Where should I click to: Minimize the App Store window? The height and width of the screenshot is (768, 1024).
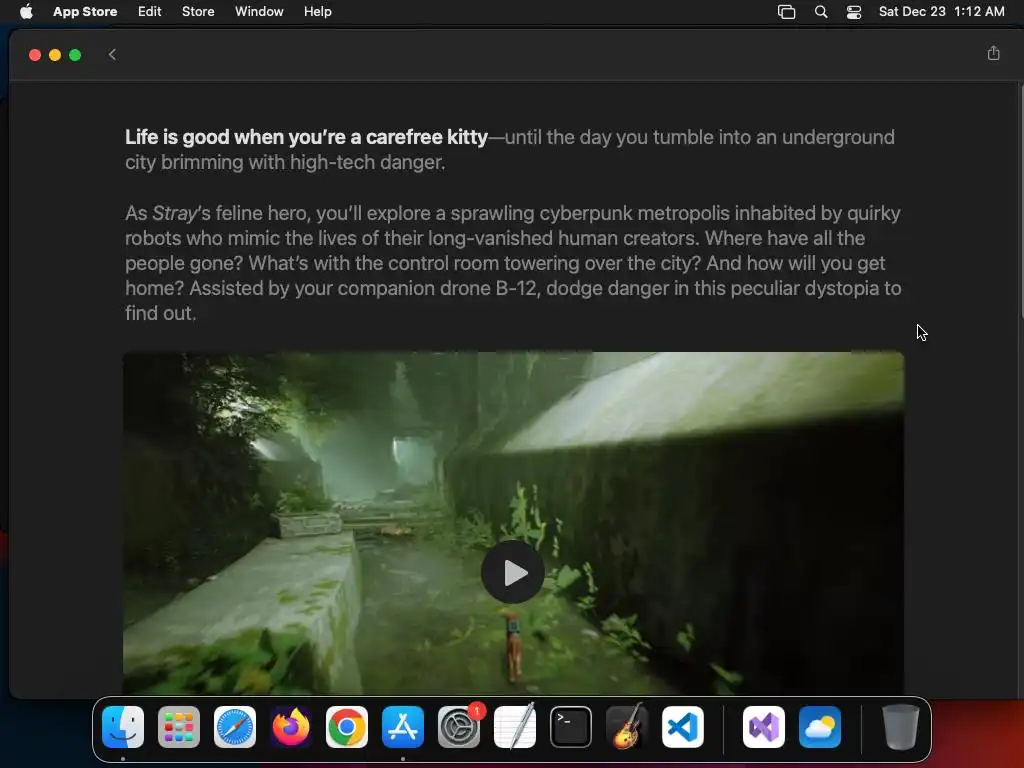55,55
